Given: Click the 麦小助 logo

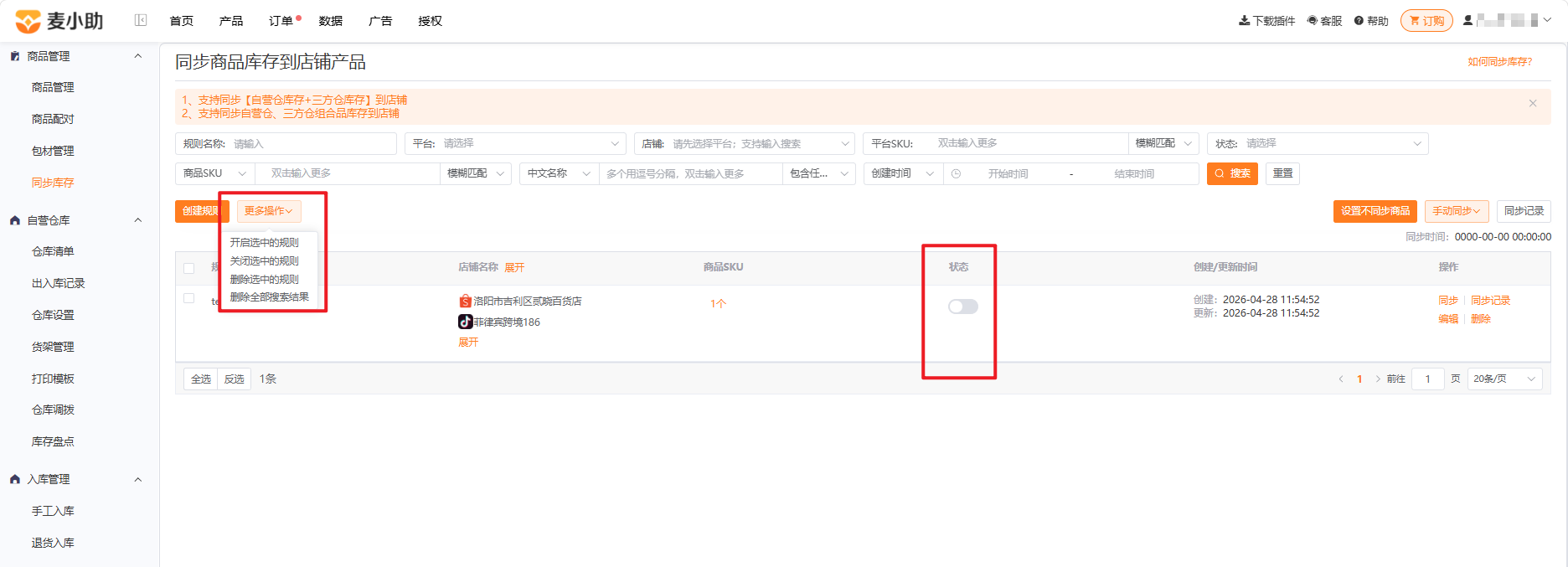Looking at the screenshot, I should pyautogui.click(x=59, y=21).
